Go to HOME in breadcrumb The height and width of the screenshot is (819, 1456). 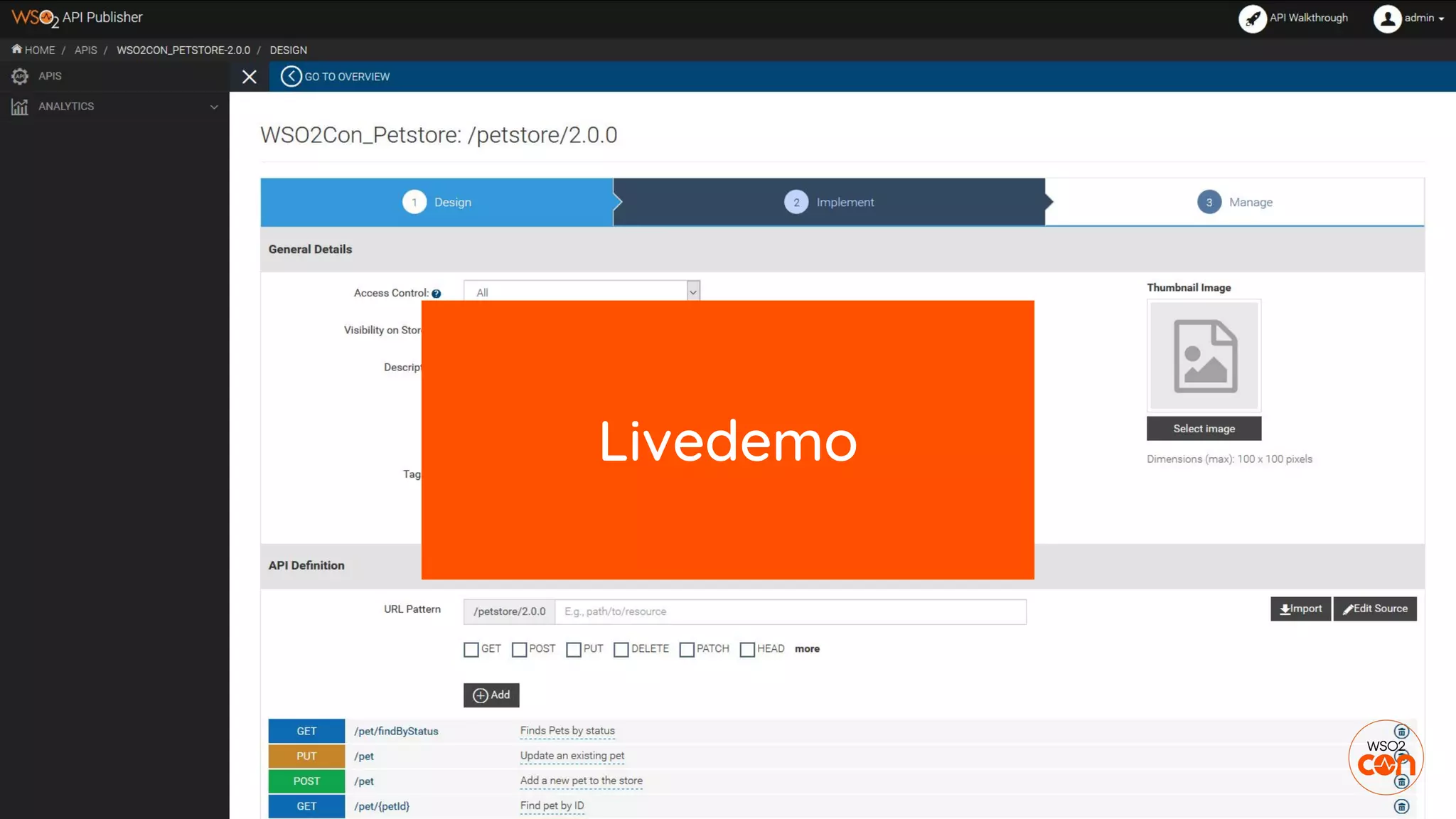(40, 50)
